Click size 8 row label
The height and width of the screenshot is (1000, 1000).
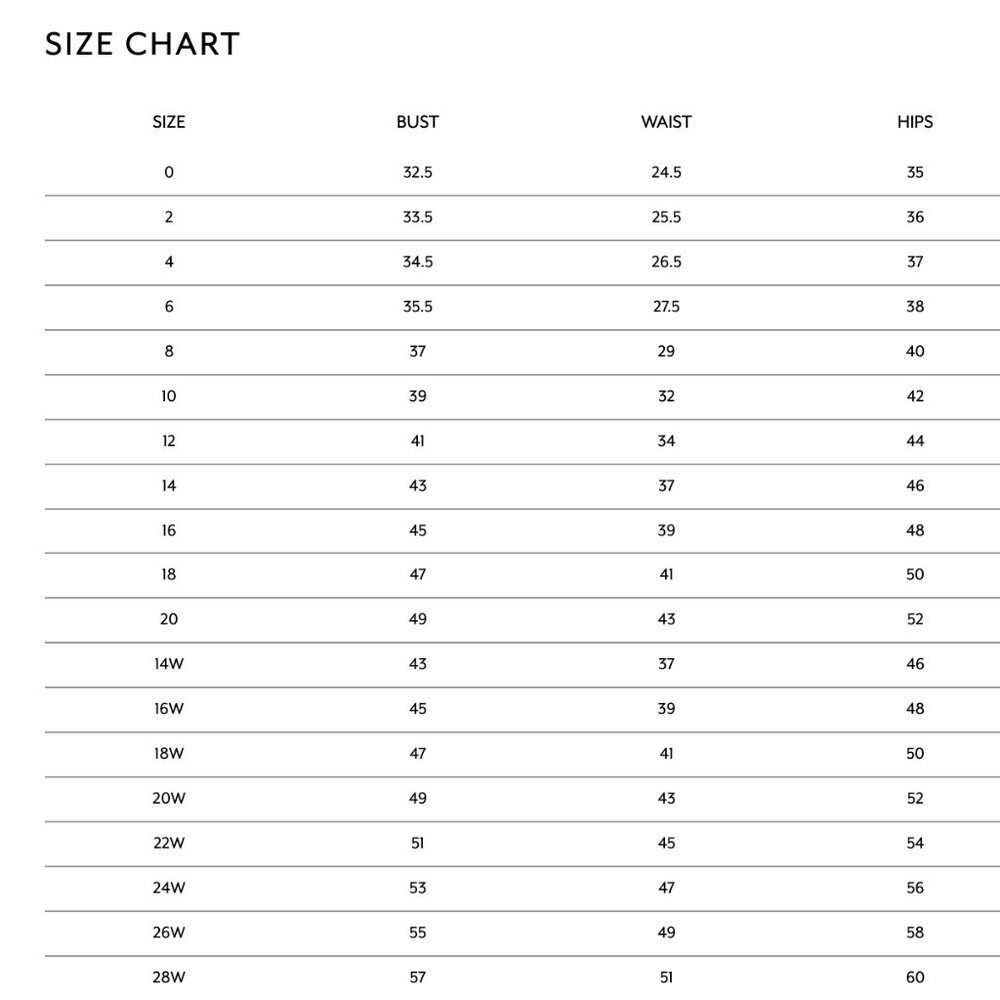pos(169,351)
